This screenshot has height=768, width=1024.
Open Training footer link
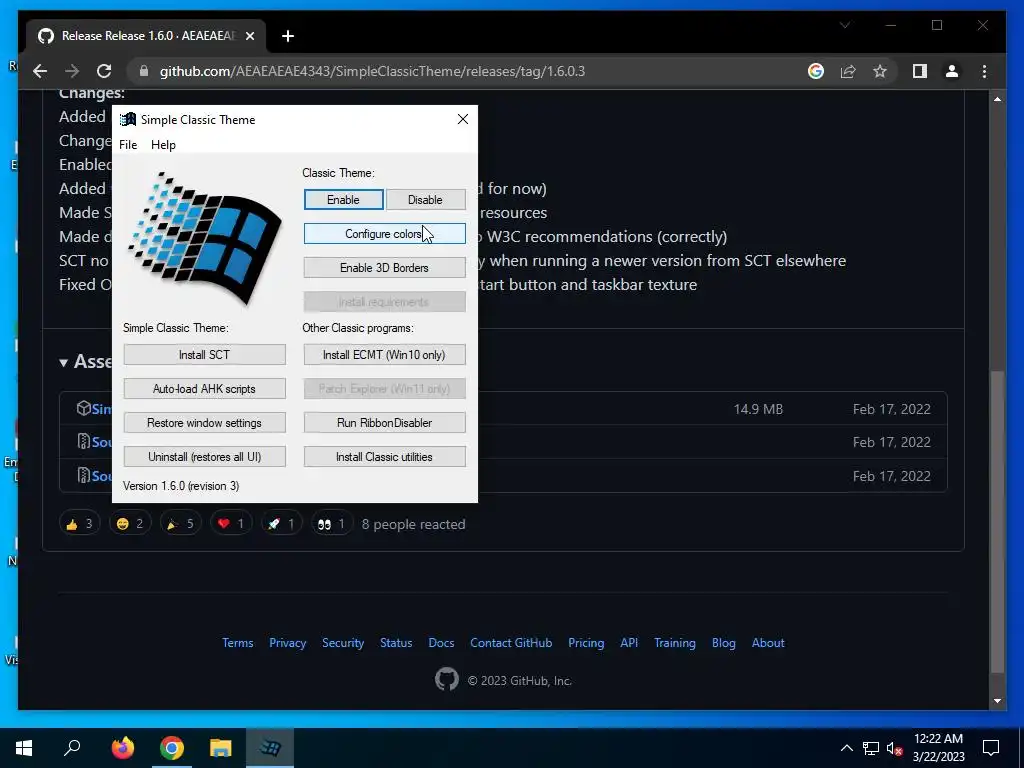coord(675,643)
